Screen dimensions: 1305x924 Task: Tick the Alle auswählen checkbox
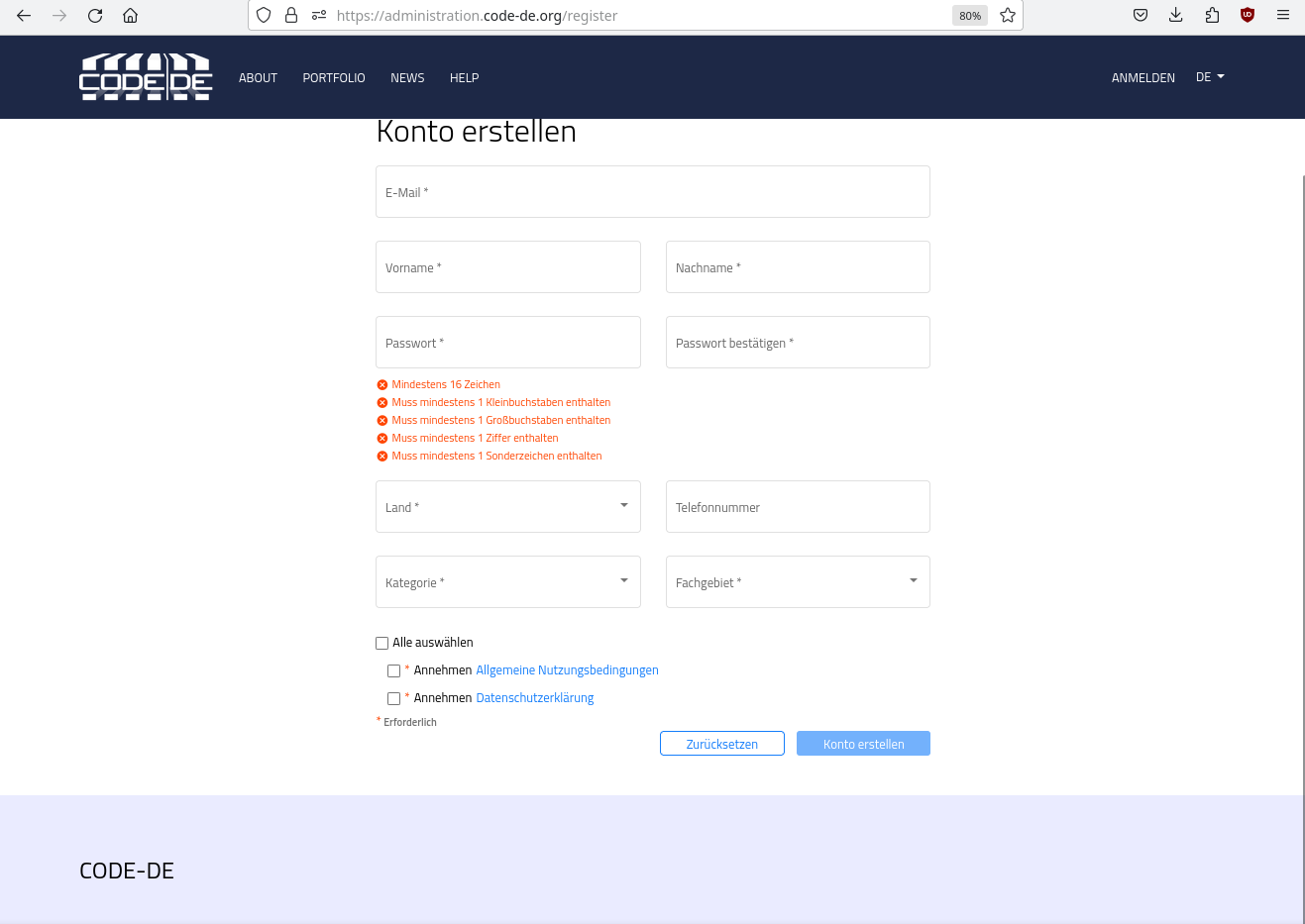pyautogui.click(x=382, y=643)
